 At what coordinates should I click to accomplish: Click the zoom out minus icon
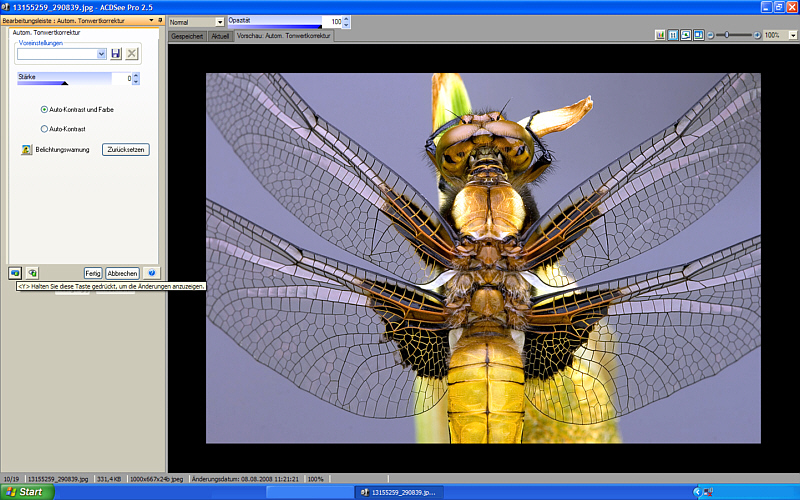(710, 35)
